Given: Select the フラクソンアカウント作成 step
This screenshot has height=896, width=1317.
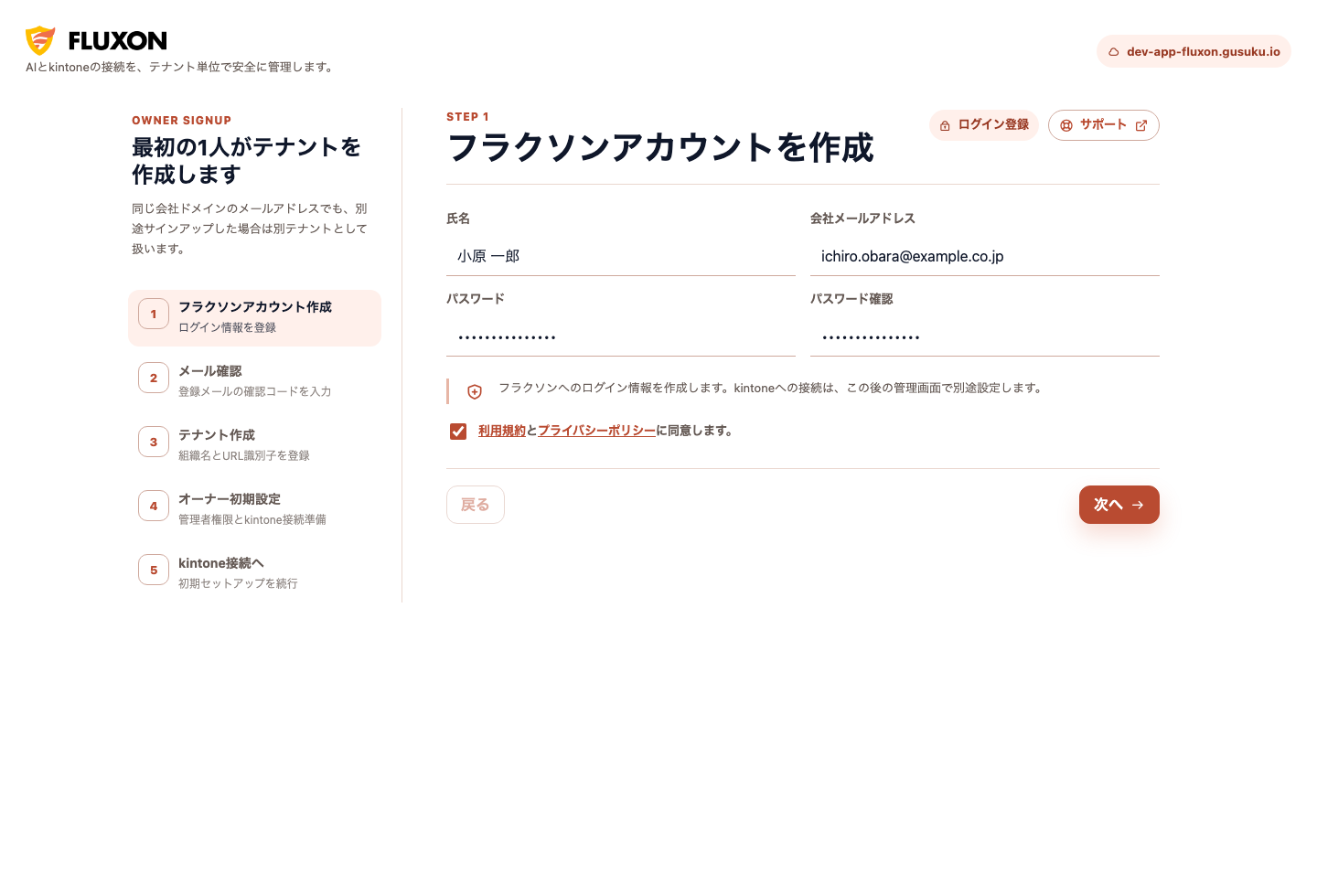Looking at the screenshot, I should pyautogui.click(x=254, y=318).
